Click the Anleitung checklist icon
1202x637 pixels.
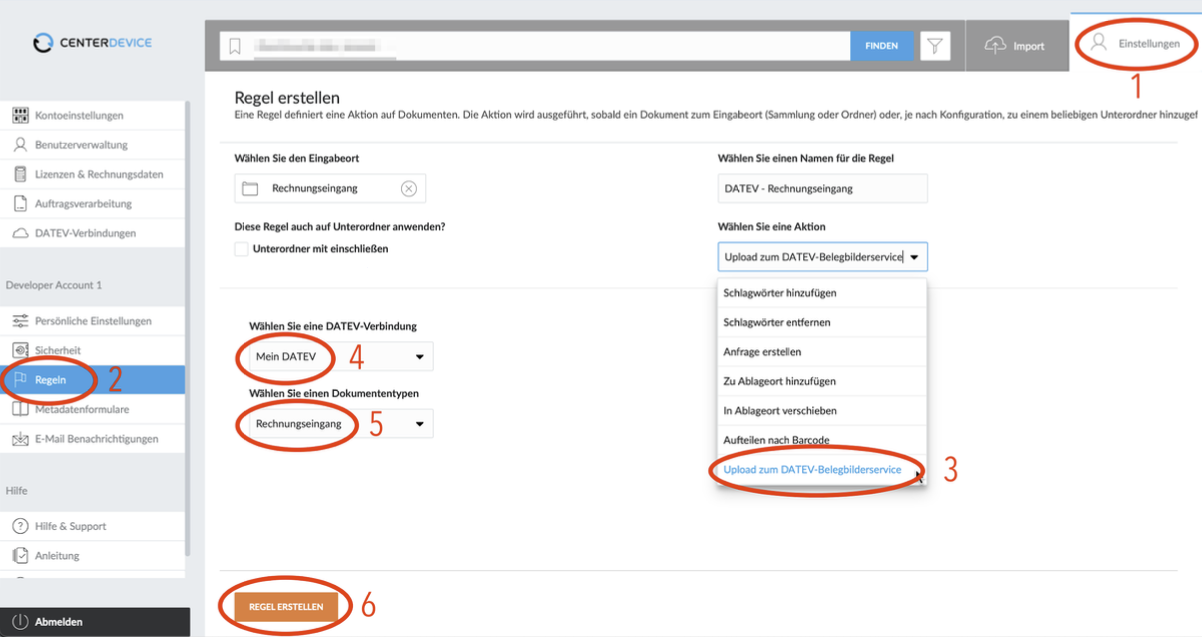click(20, 555)
